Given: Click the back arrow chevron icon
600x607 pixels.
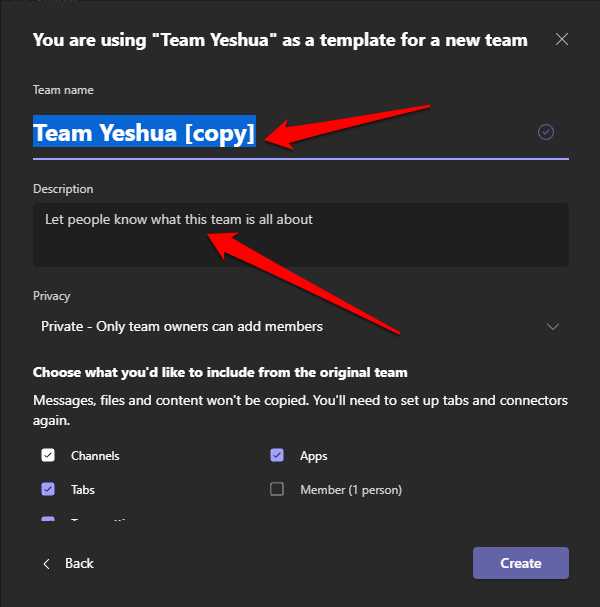Looking at the screenshot, I should coord(46,564).
